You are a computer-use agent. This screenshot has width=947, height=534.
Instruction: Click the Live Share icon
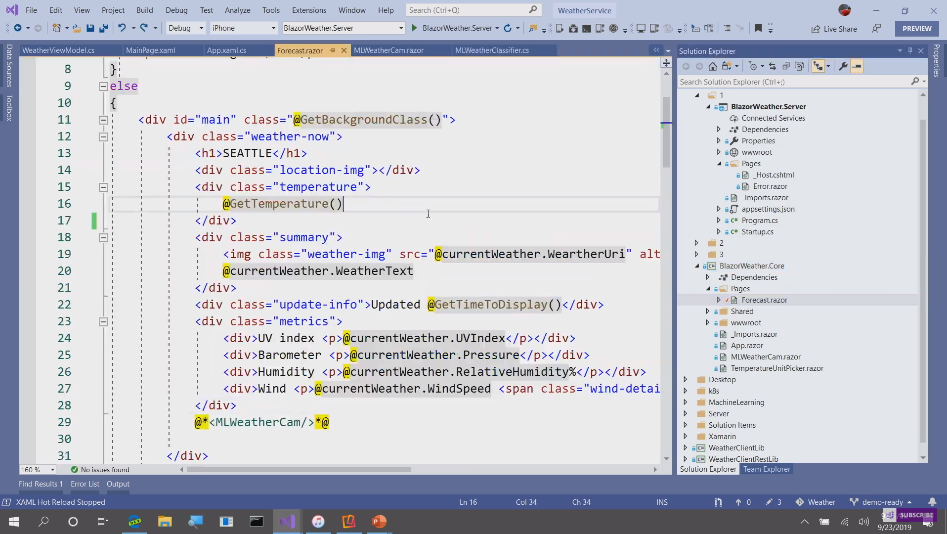coord(816,29)
